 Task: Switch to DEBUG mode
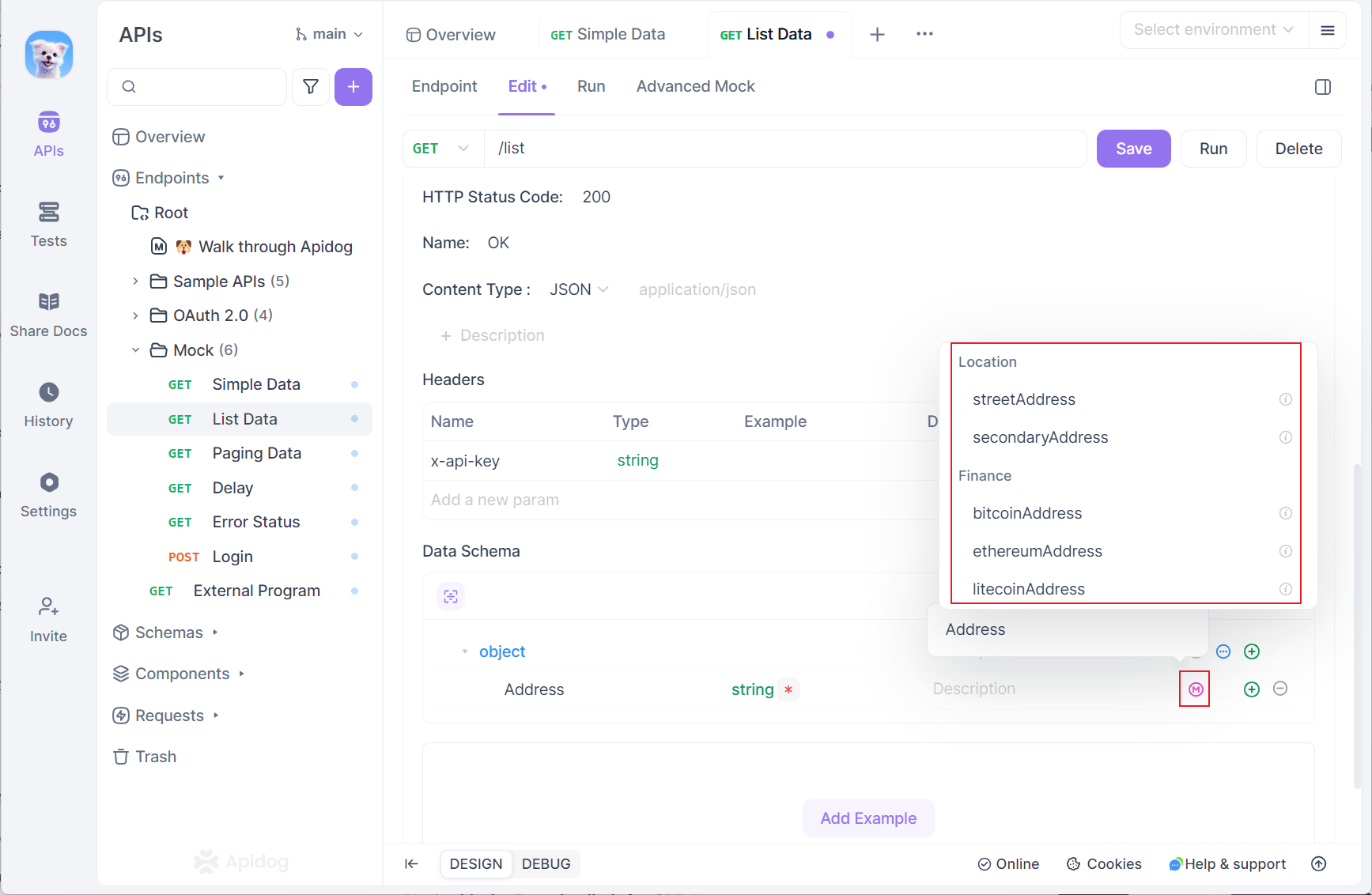[546, 864]
